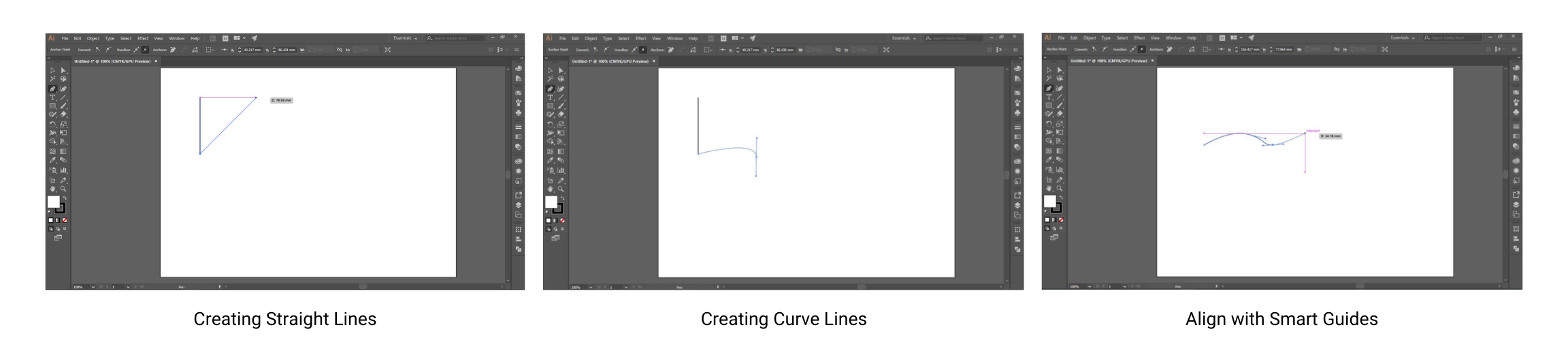
Task: Open artboard number dropdown in middle window status bar
Action: tap(626, 287)
